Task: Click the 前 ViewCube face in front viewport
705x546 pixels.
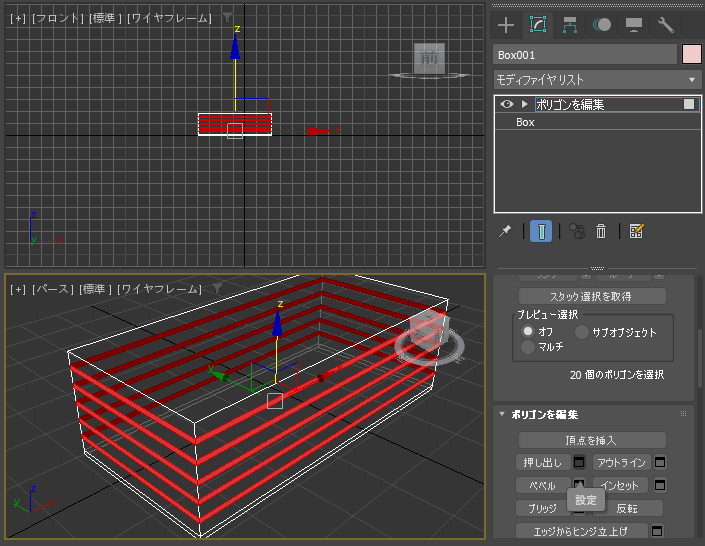Action: [x=429, y=58]
